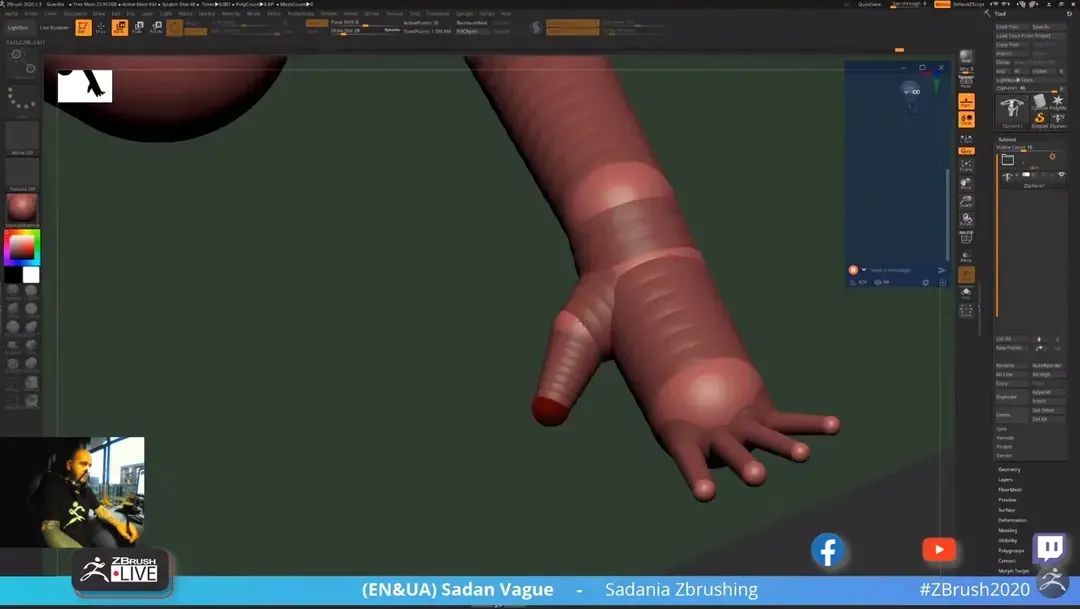Pick a color from color picker square
This screenshot has height=609, width=1080.
click(20, 246)
